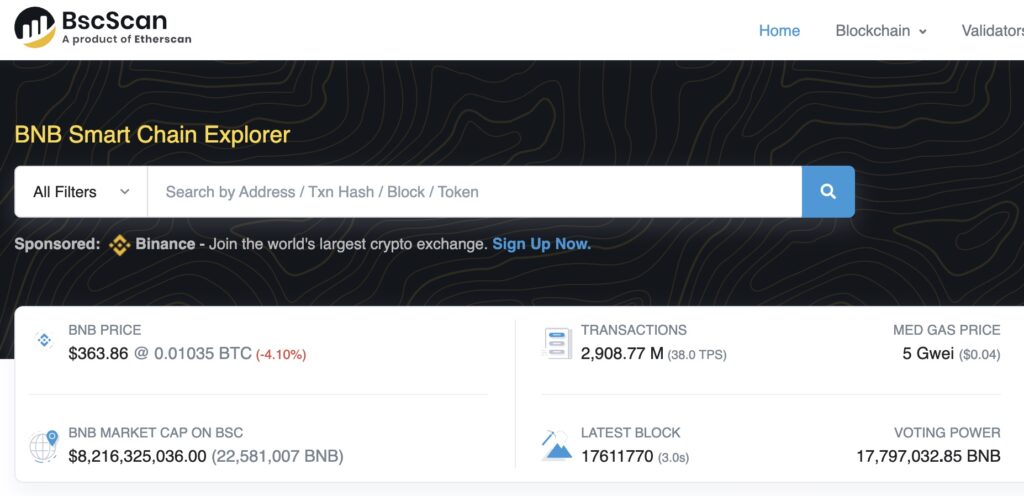Click the BscScan title text
Viewport: 1024px width, 496px height.
(114, 20)
